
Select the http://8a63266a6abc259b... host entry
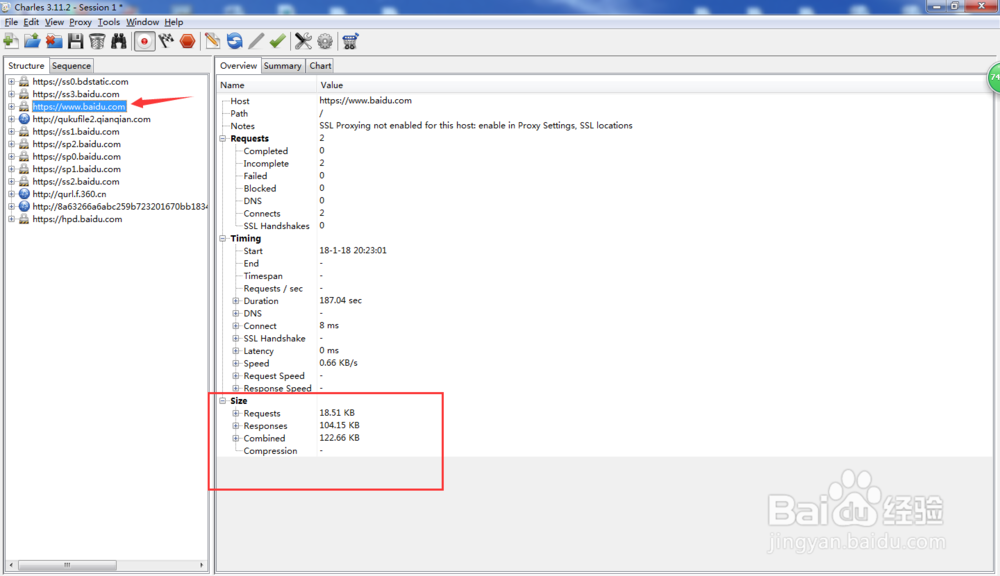(x=120, y=207)
